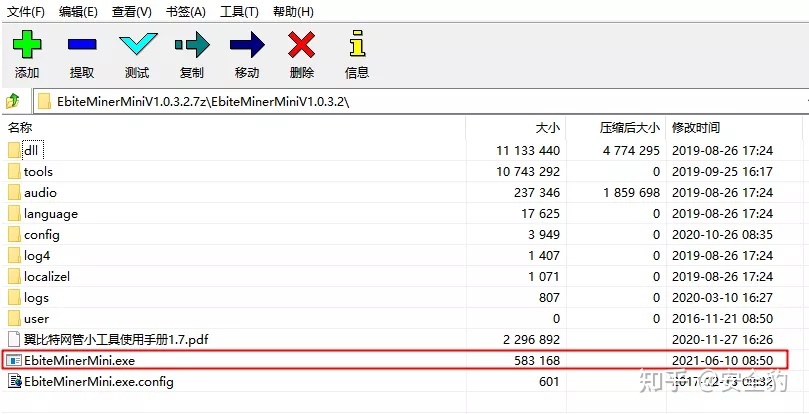Screen dimensions: 809x414
Task: Select the config folder icon
Action: click(x=14, y=235)
